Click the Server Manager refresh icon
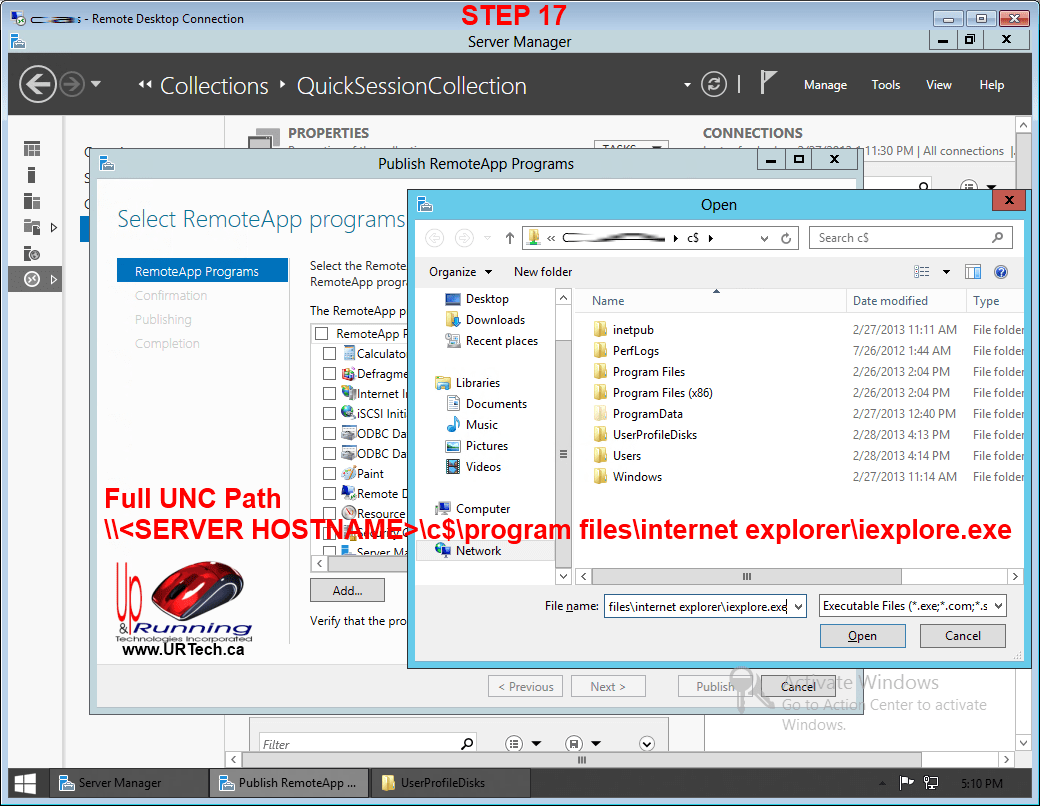Viewport: 1040px width, 806px height. (713, 85)
